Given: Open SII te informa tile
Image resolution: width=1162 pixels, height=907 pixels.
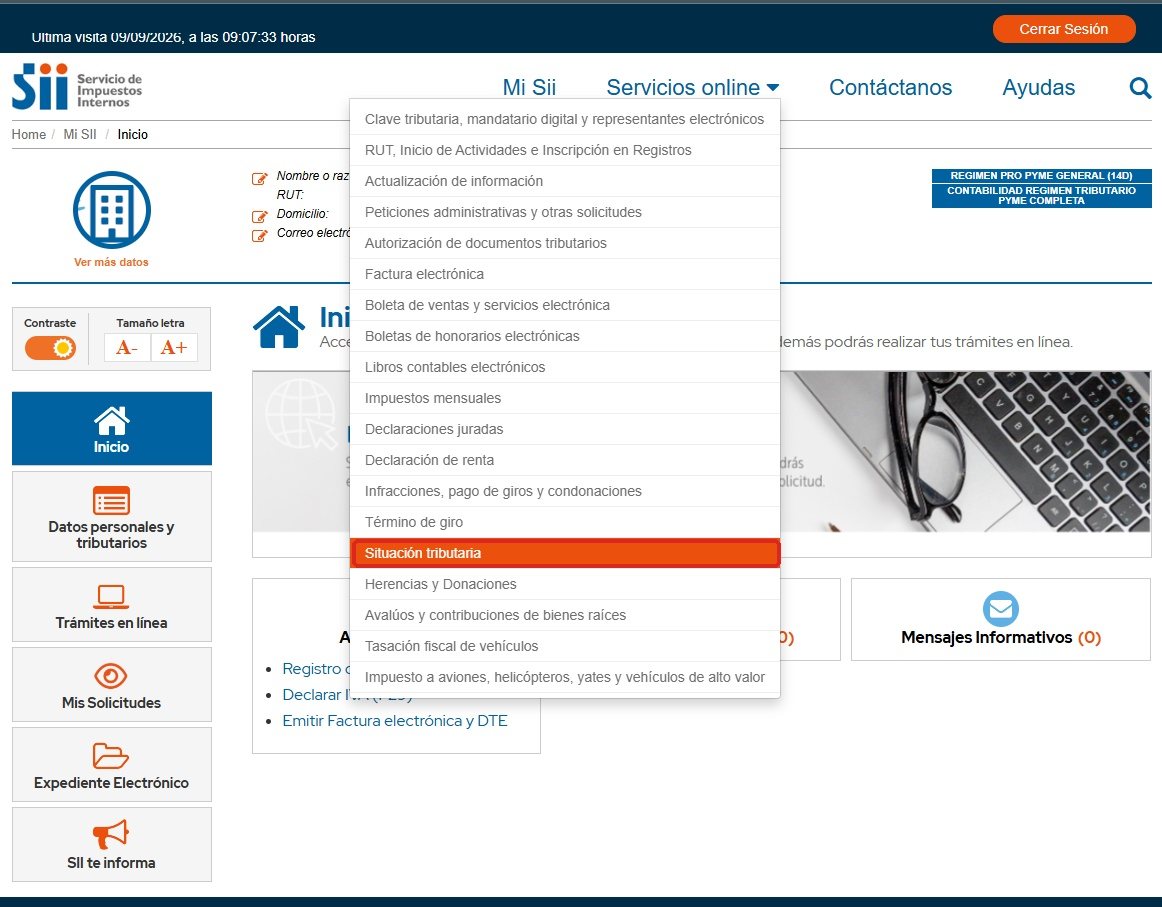Looking at the screenshot, I should click(x=112, y=845).
